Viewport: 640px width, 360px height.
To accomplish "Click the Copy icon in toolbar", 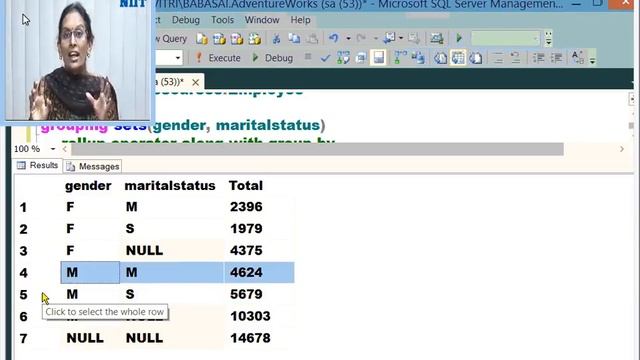I will 294,39.
